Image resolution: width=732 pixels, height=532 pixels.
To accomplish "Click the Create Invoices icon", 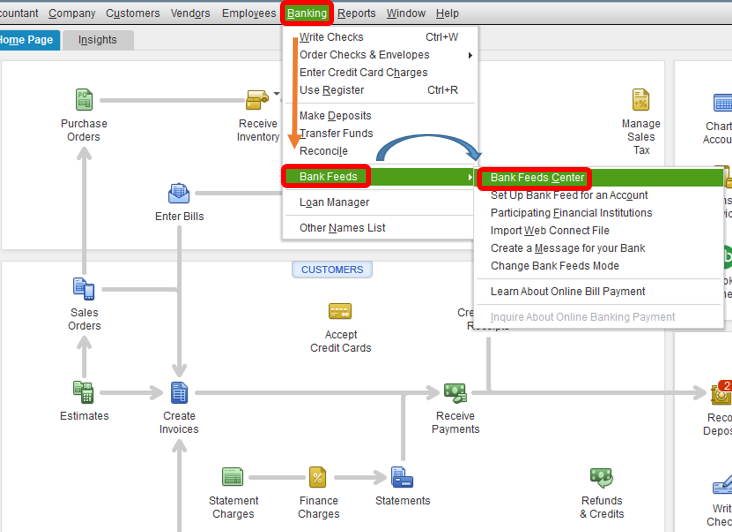I will pyautogui.click(x=179, y=392).
